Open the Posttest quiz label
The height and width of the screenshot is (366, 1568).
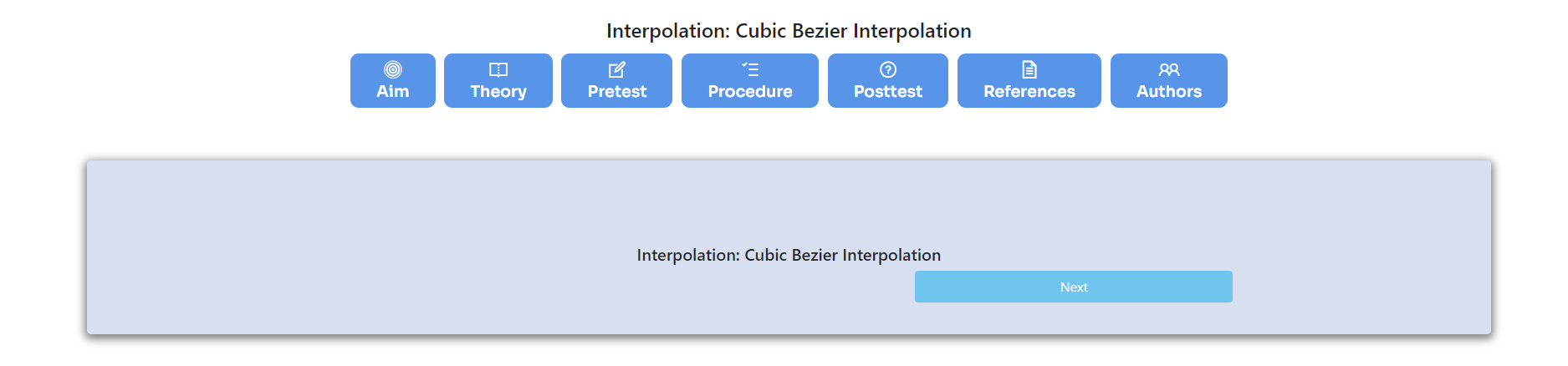click(x=888, y=91)
